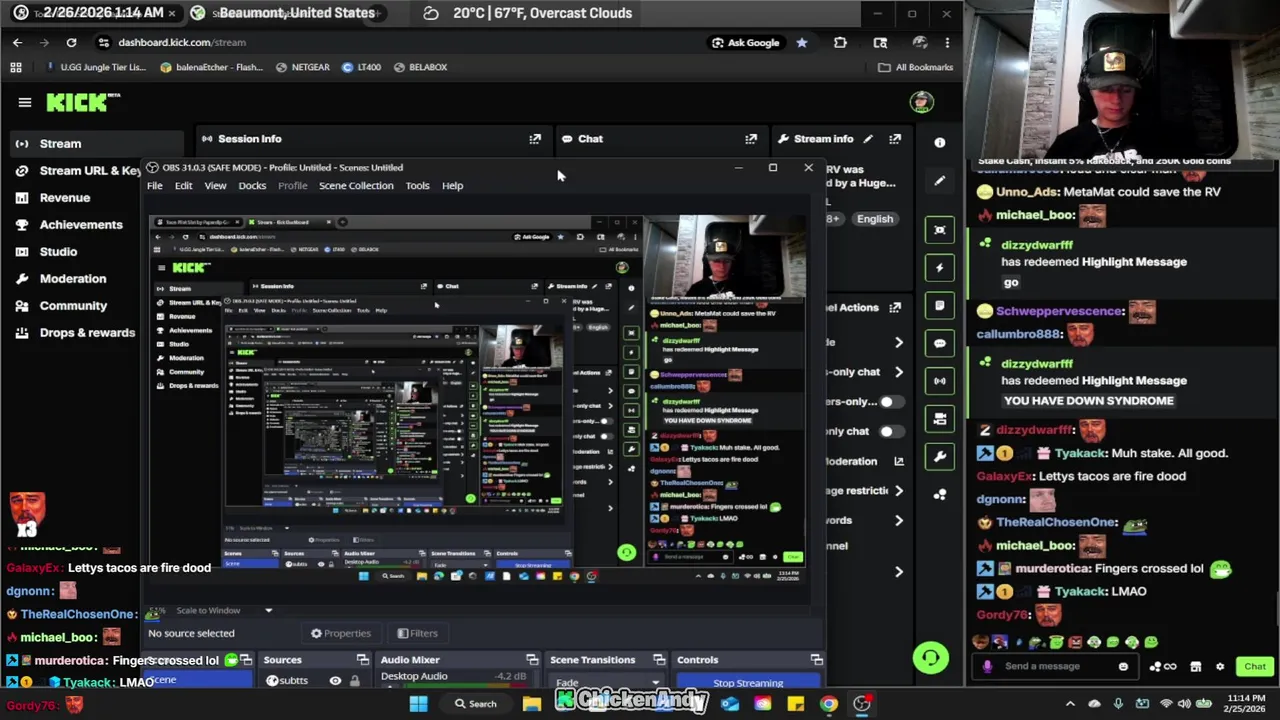Toggle visibility of subtts source

pos(335,681)
